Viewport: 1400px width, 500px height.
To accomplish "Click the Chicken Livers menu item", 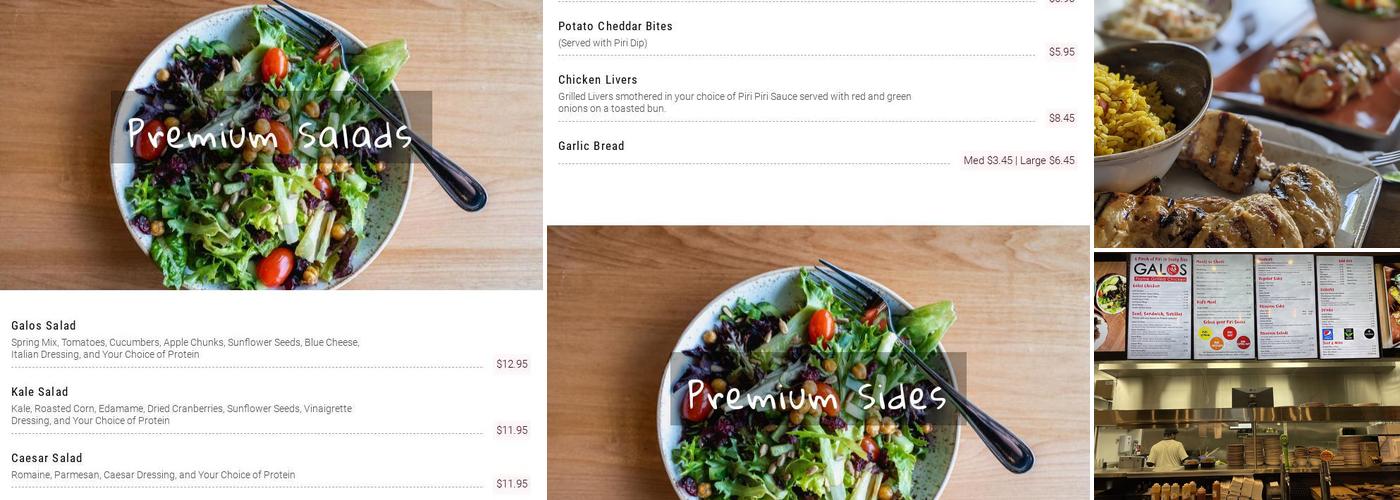I will click(598, 80).
